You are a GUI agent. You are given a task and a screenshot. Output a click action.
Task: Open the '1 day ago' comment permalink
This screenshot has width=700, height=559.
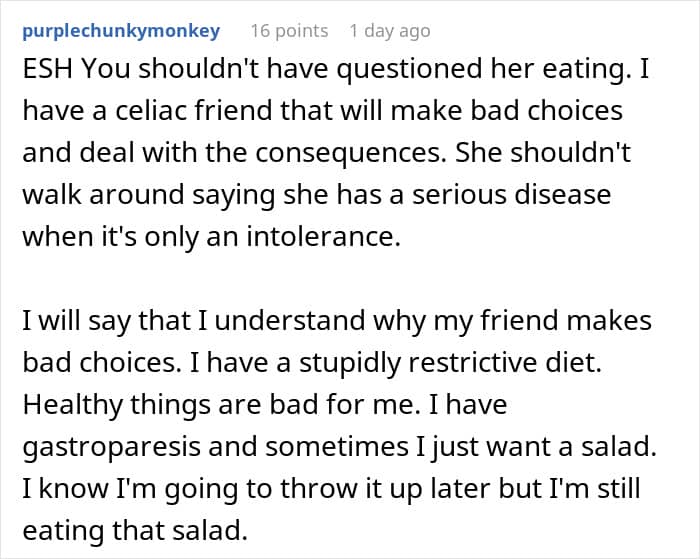(390, 31)
